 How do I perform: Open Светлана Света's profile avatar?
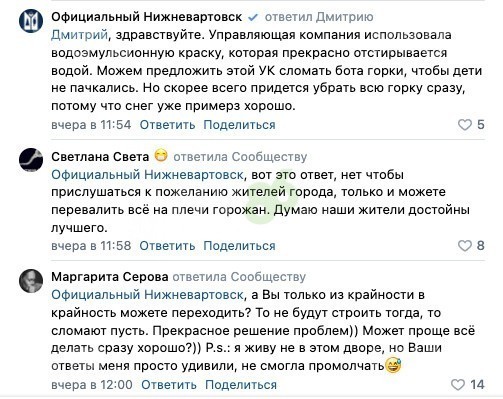pyautogui.click(x=31, y=160)
